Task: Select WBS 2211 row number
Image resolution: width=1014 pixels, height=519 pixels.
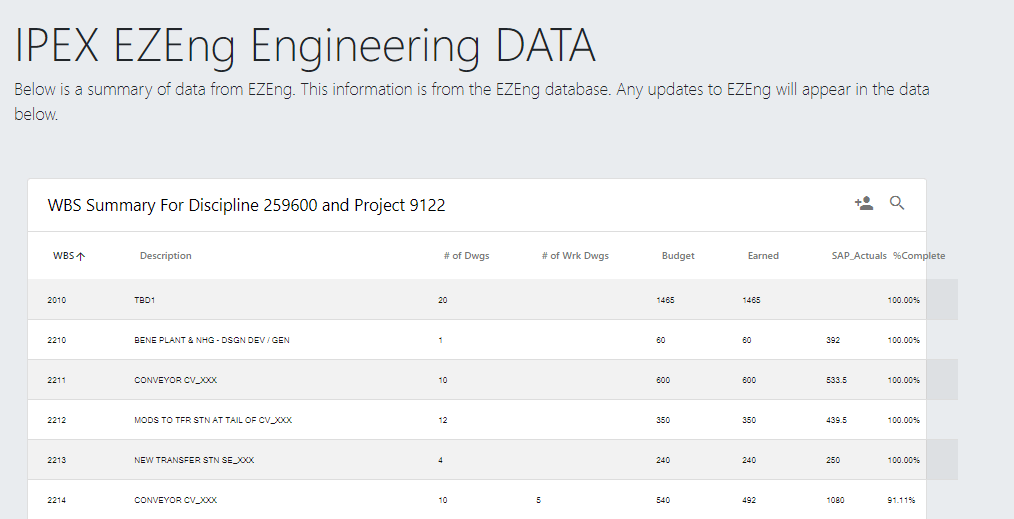Action: (x=56, y=380)
